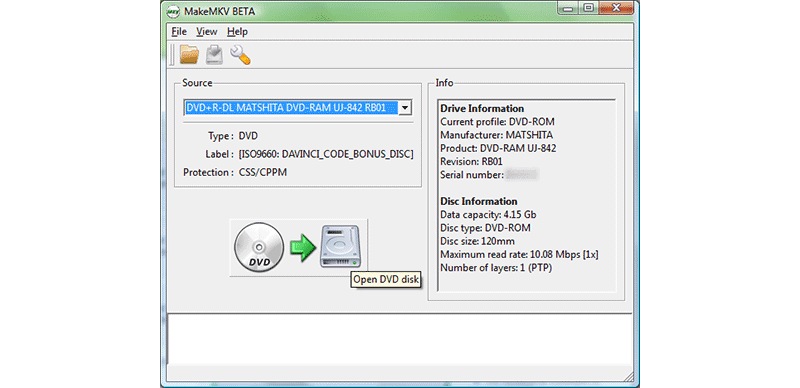Click 'Disc type: DVD-ROM' line
Image resolution: width=800 pixels, height=388 pixels.
(x=485, y=228)
